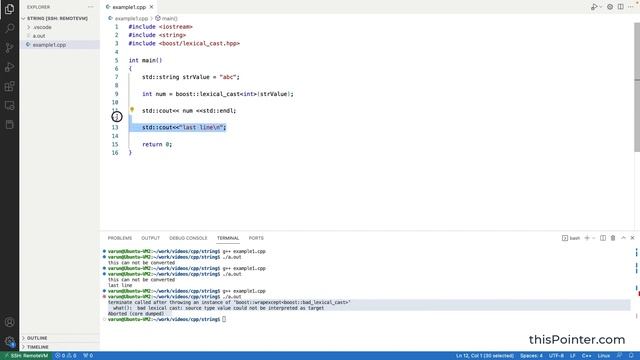Click the boost::lexical_cast code line
This screenshot has height=360, width=640.
(x=218, y=94)
